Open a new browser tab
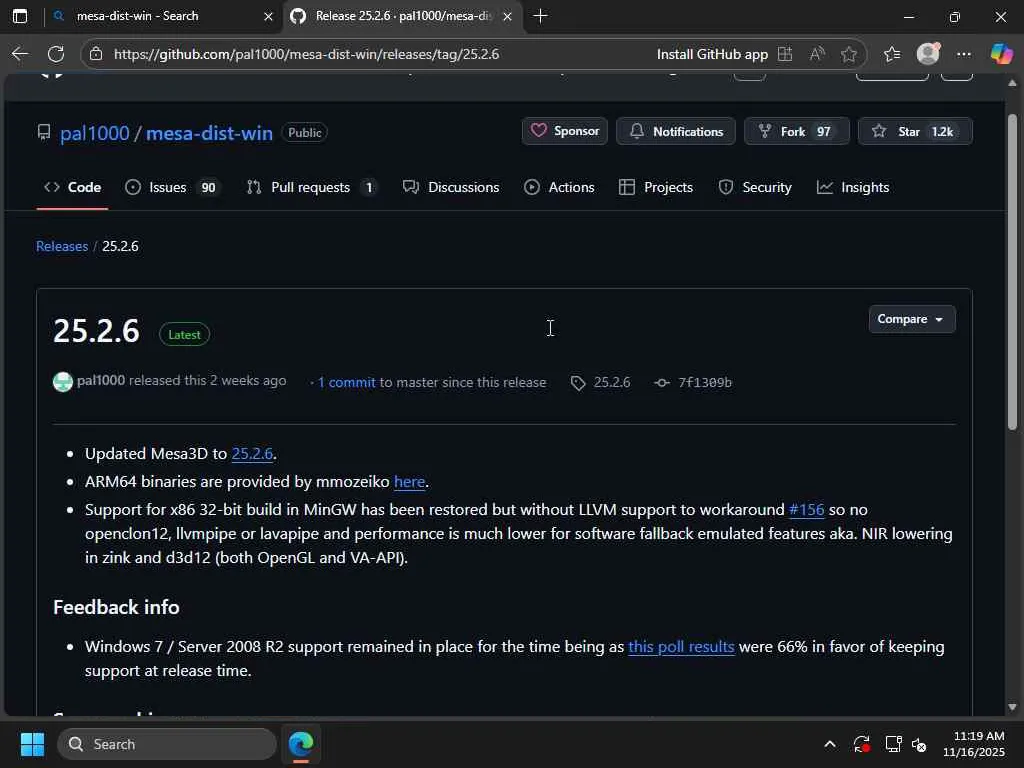The image size is (1024, 768). 540,16
